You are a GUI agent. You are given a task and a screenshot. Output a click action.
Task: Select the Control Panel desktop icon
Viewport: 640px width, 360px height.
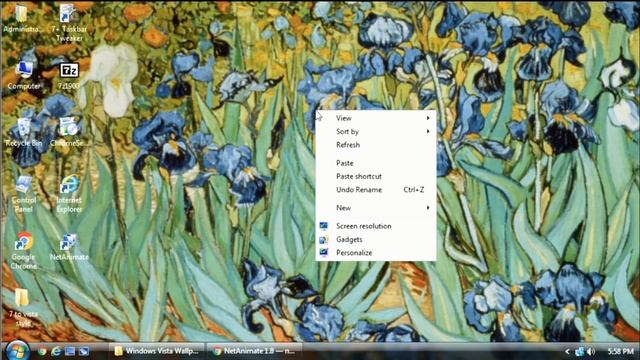[x=23, y=194]
